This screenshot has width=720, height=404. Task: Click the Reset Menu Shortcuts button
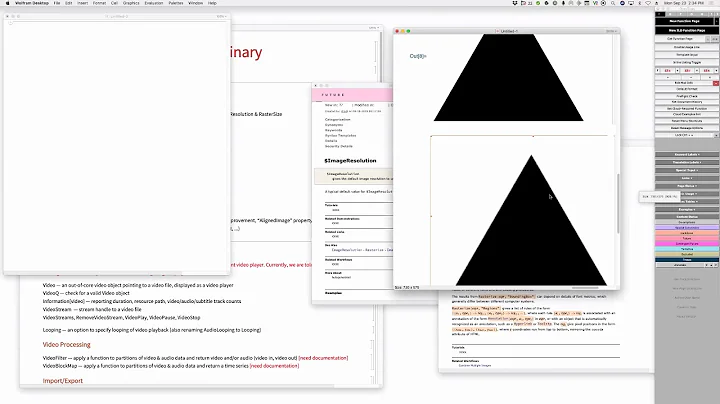(x=687, y=121)
